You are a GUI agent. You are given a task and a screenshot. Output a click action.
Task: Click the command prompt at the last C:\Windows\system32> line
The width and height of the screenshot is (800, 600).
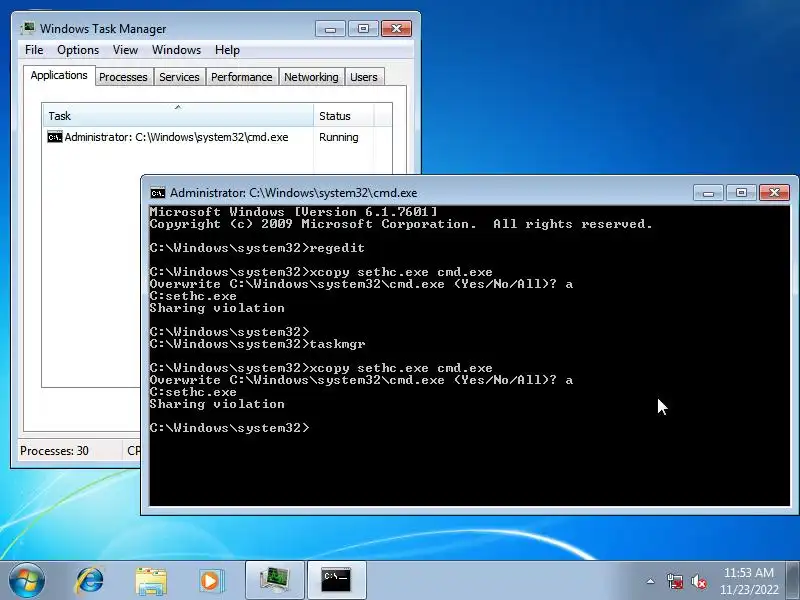coord(230,428)
